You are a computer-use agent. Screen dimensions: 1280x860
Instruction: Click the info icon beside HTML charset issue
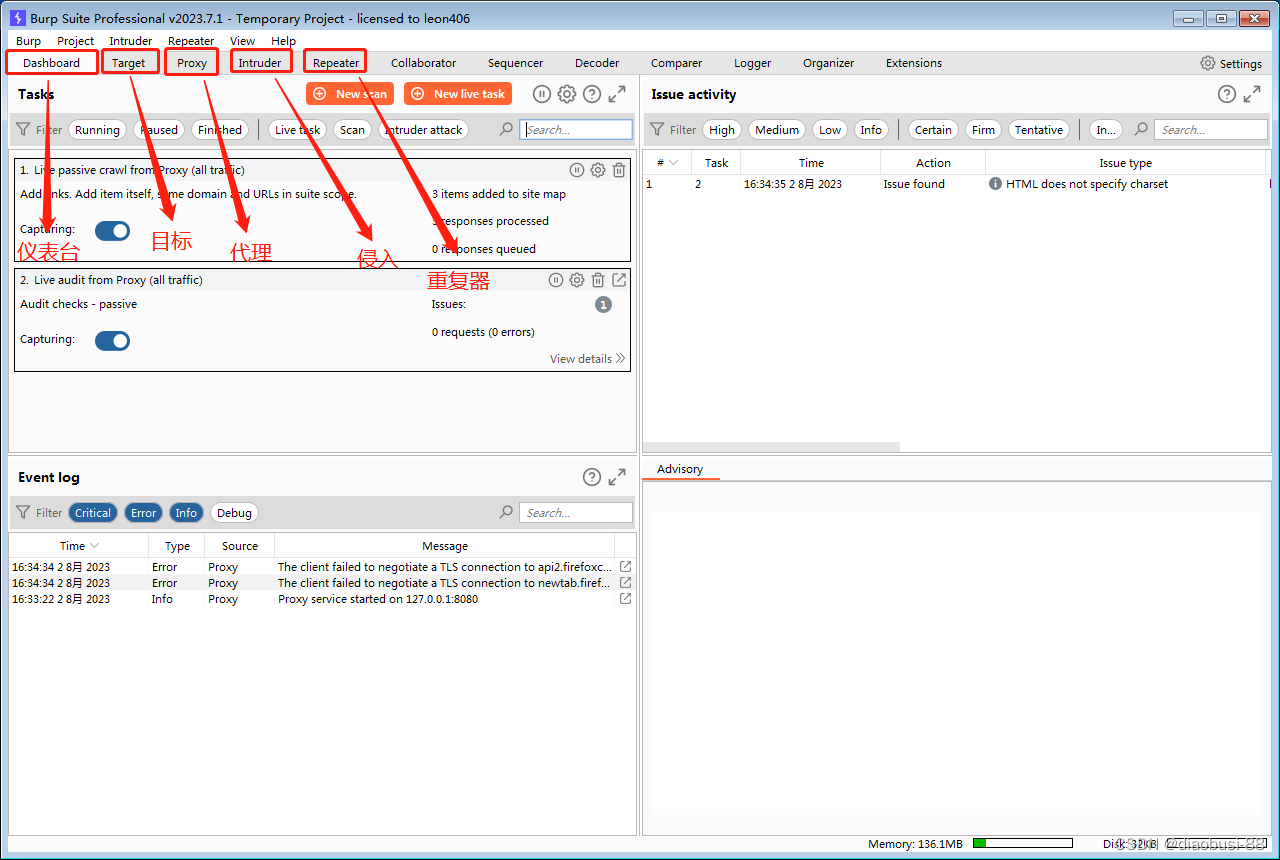click(x=995, y=184)
